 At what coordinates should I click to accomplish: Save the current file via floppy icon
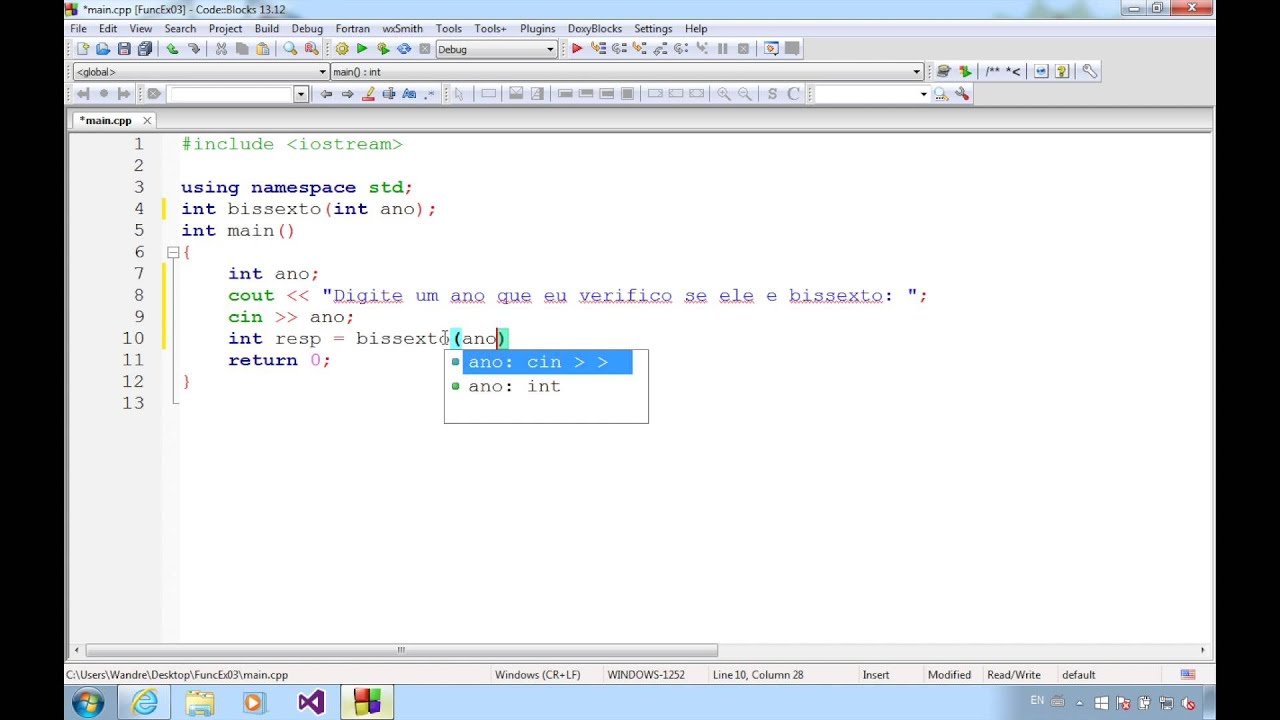124,49
